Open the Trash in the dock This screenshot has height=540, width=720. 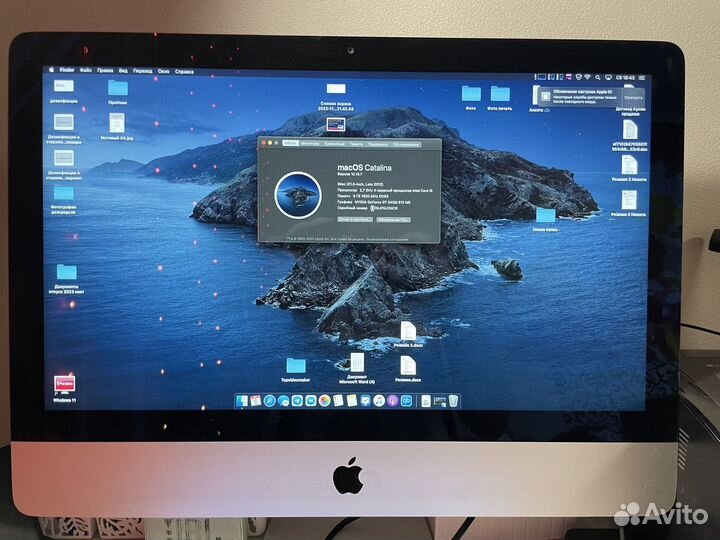(x=453, y=401)
